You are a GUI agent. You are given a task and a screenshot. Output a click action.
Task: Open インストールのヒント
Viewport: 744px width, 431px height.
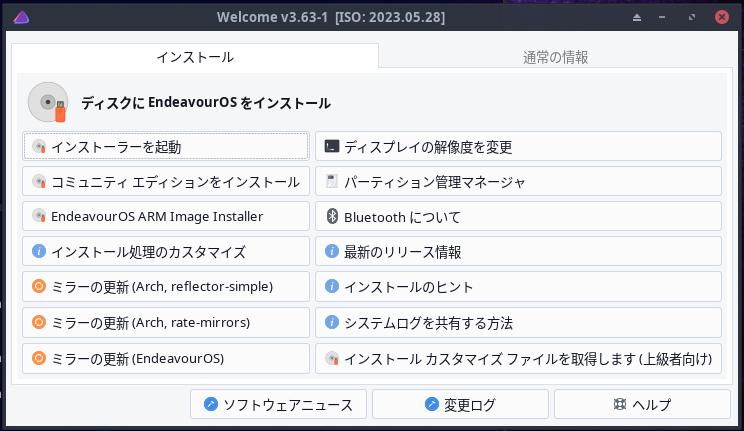pos(518,286)
